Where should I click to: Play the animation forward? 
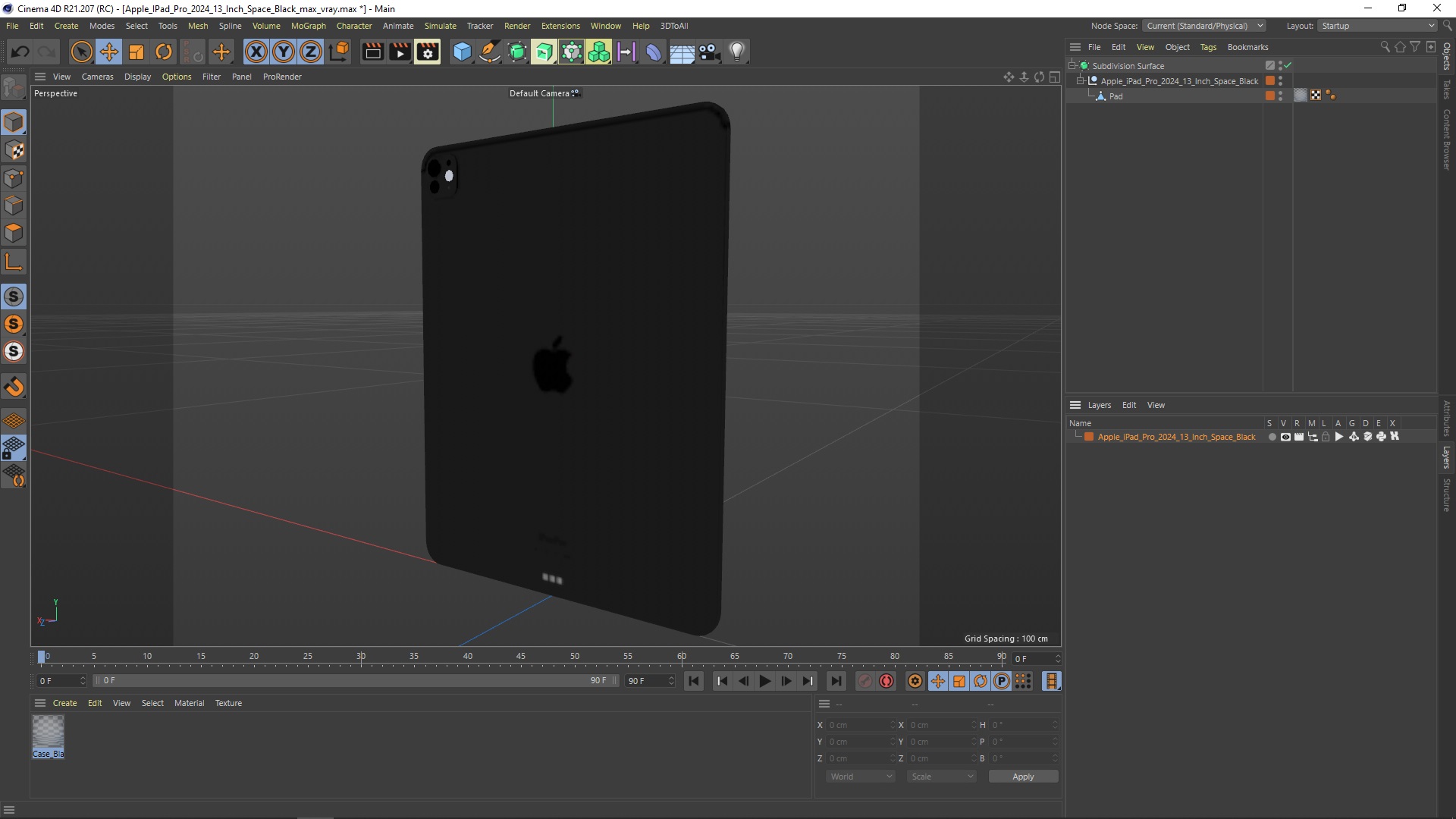[x=765, y=681]
